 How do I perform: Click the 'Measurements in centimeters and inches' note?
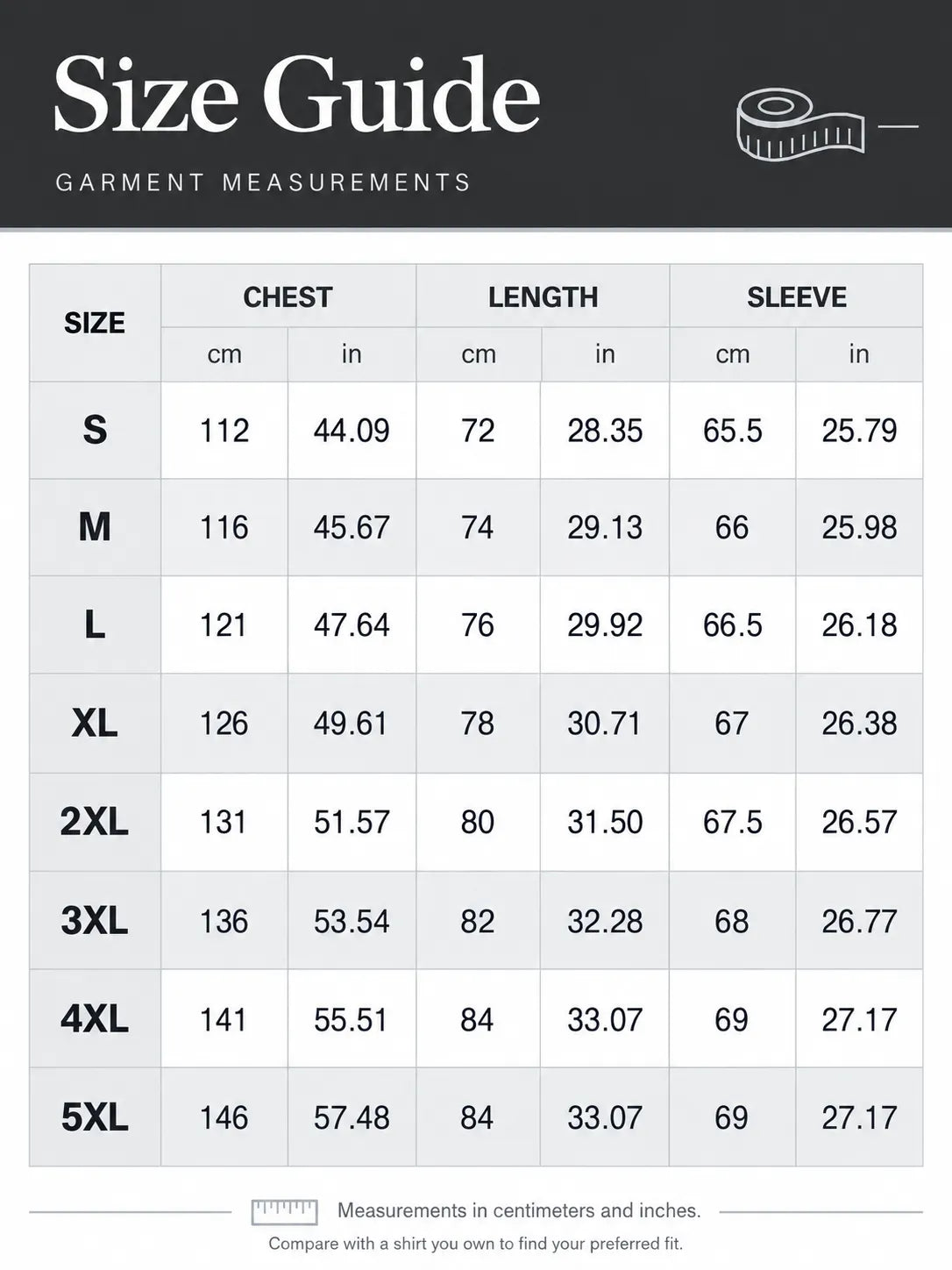pos(519,1210)
